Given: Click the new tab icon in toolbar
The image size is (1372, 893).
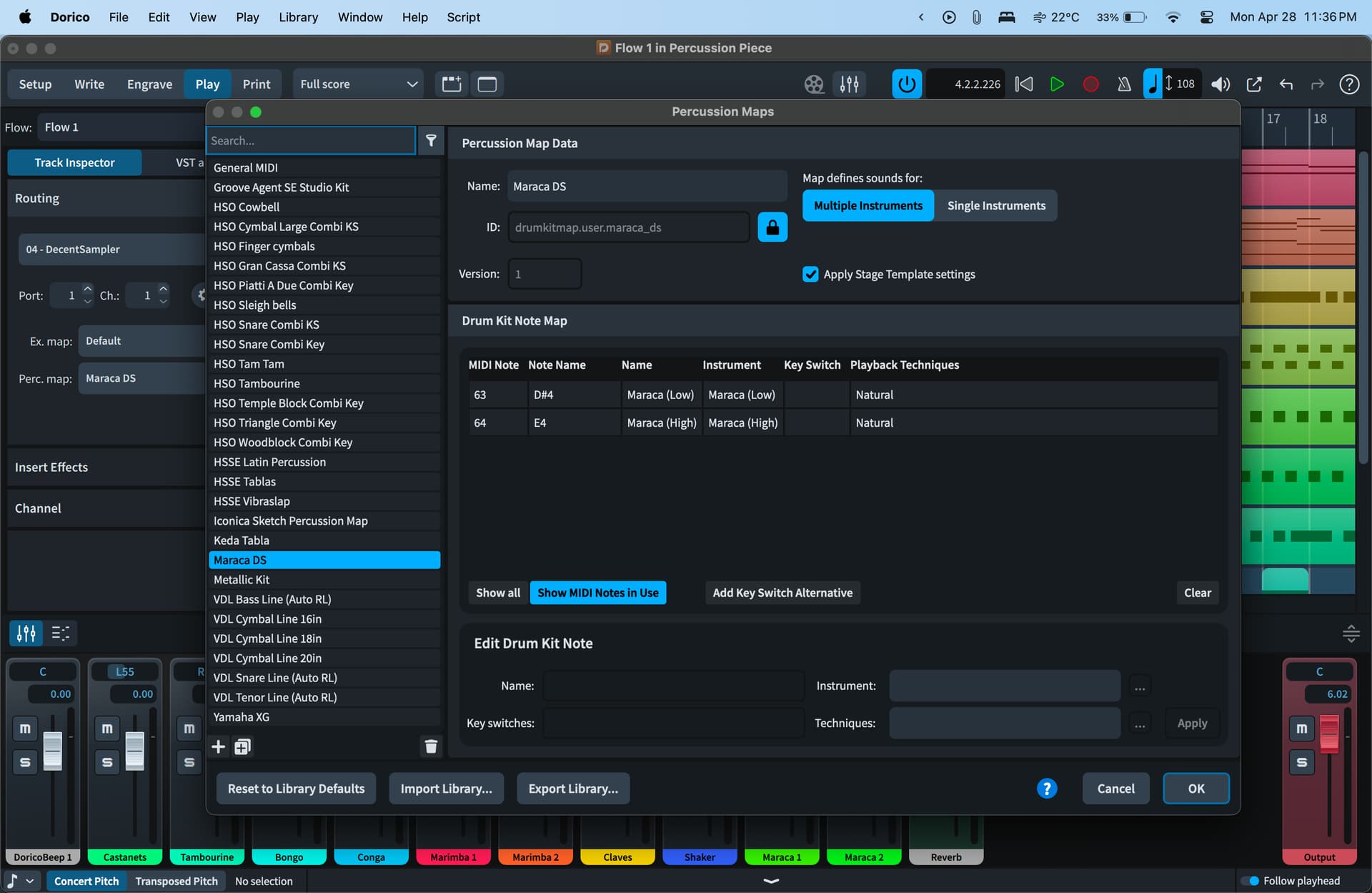Looking at the screenshot, I should tap(452, 84).
